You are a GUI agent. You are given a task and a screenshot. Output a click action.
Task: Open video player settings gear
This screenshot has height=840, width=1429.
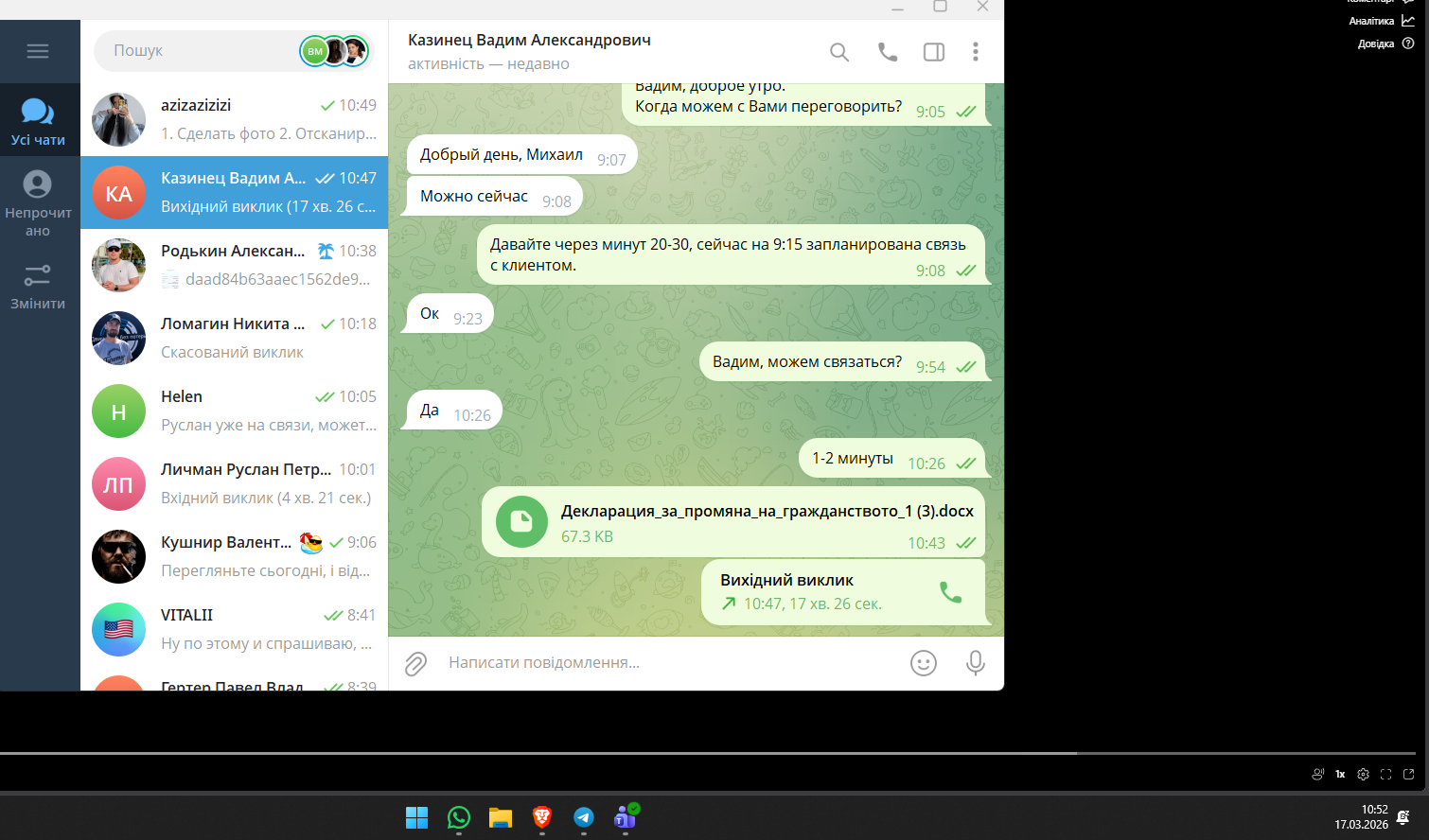click(1363, 774)
